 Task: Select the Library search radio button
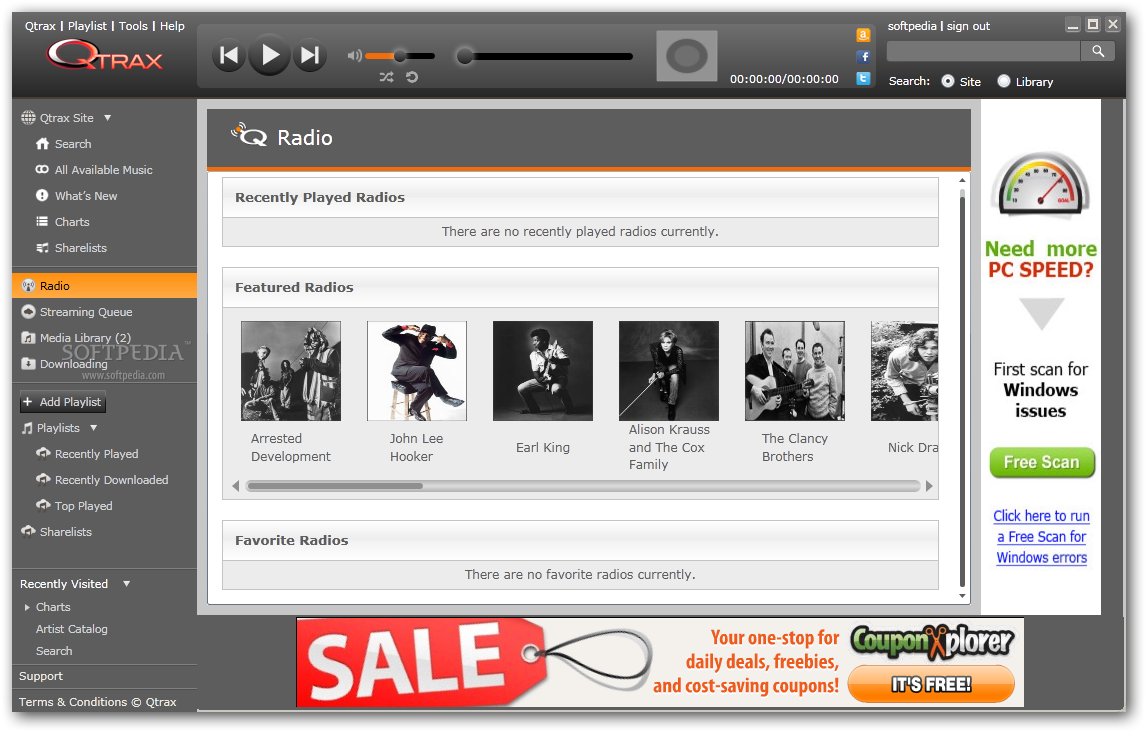1004,81
